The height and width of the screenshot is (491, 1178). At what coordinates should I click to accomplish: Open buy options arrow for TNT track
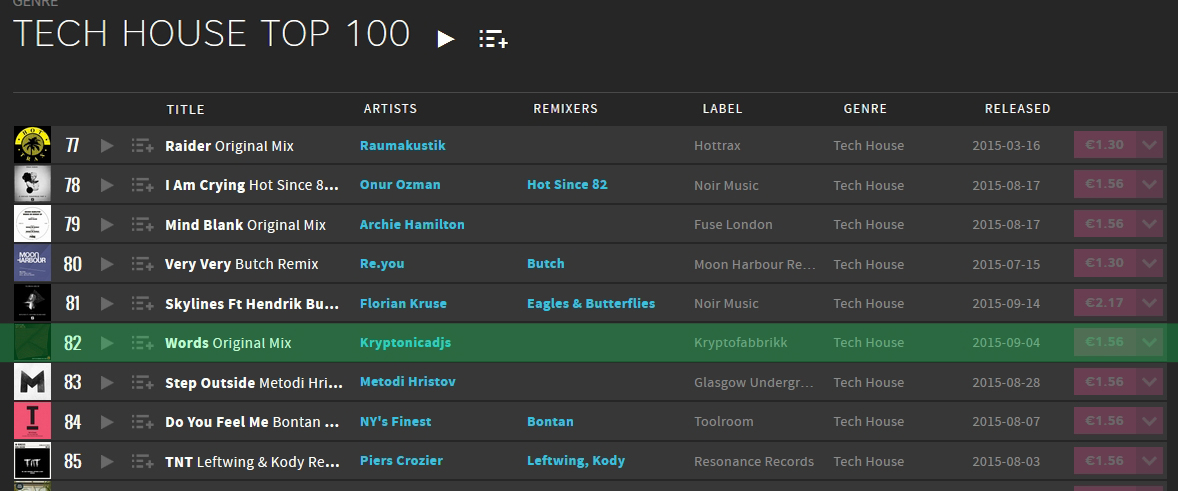[x=1150, y=462]
